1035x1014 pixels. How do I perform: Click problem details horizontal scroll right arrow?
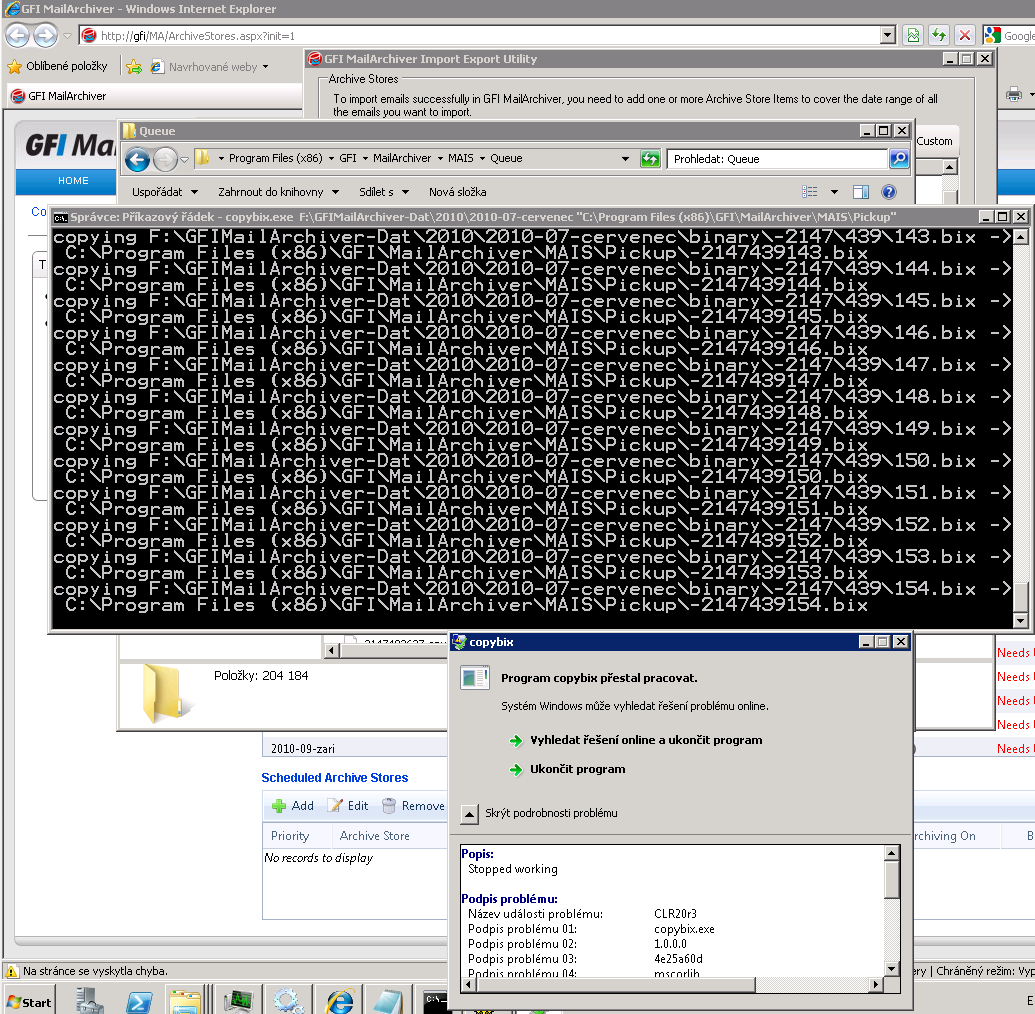[876, 984]
